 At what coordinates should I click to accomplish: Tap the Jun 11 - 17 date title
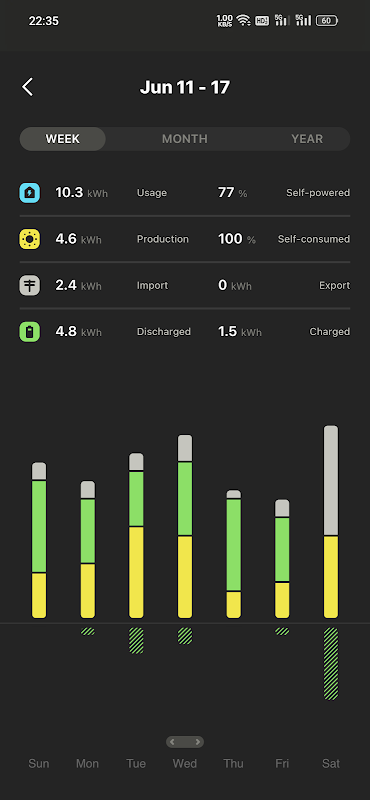pos(185,87)
